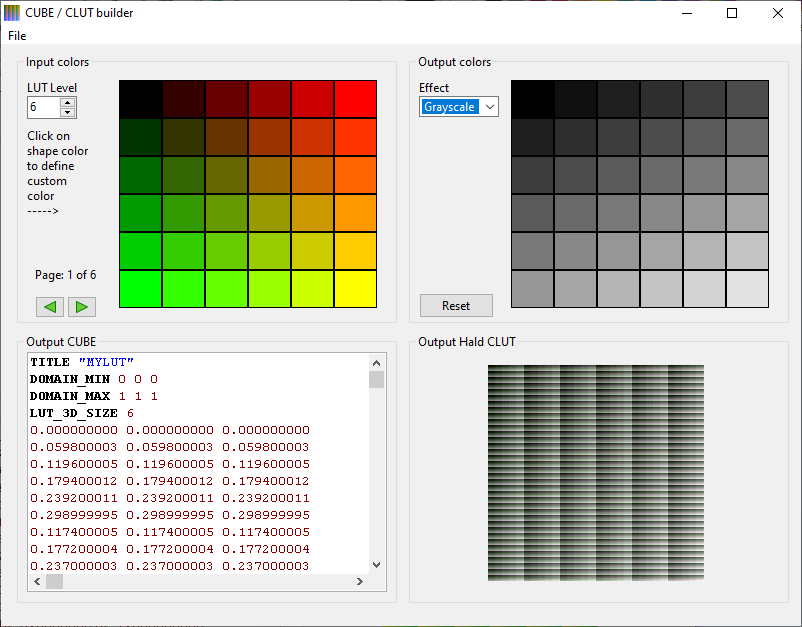
Task: Select the bright green input color swatch
Action: (141, 289)
